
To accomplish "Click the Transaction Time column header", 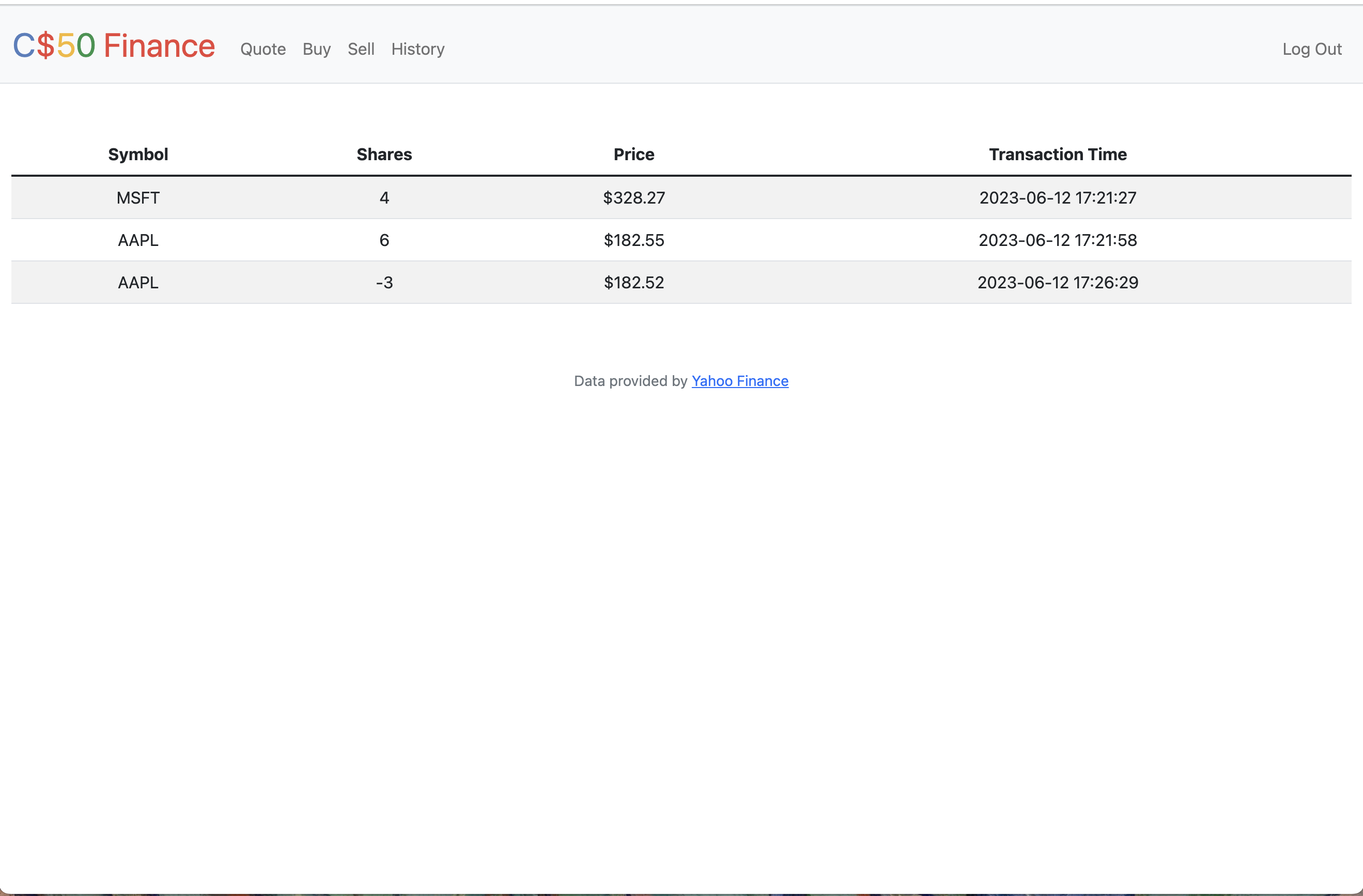I will (x=1058, y=154).
